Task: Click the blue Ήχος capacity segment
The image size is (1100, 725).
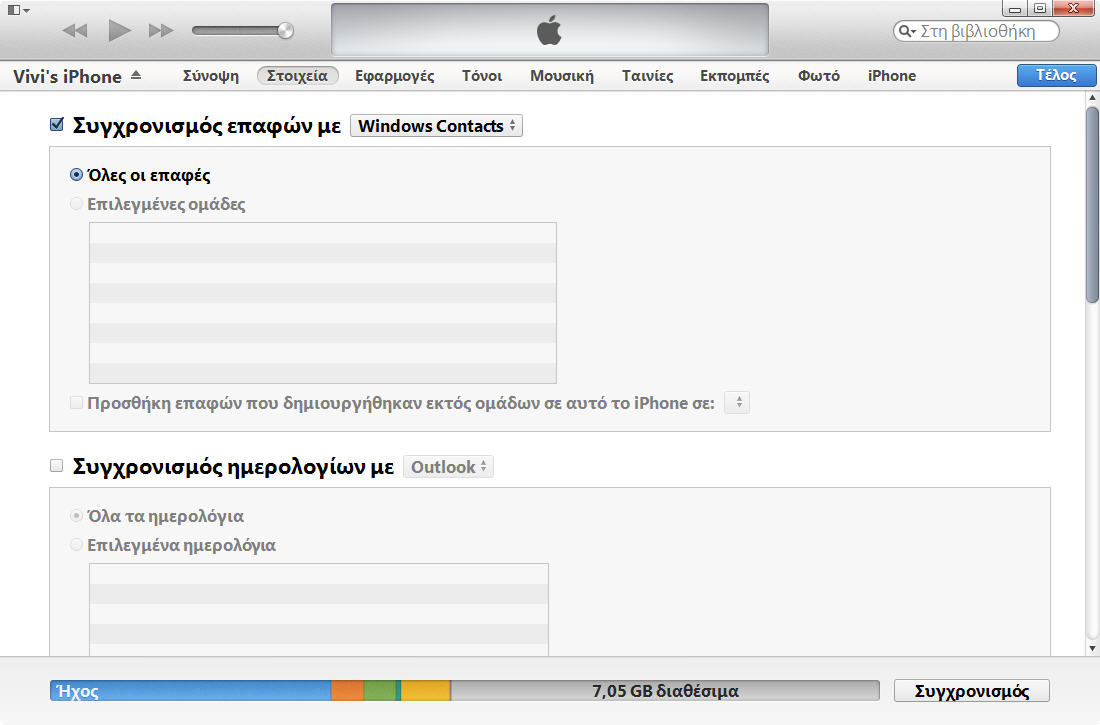Action: (190, 691)
